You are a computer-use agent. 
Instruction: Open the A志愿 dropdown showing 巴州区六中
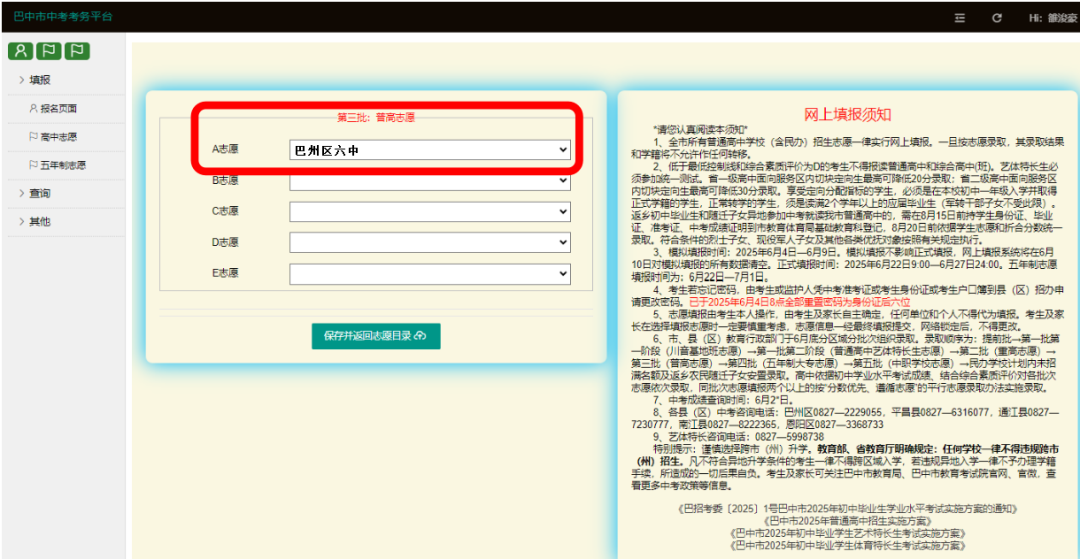(x=430, y=150)
